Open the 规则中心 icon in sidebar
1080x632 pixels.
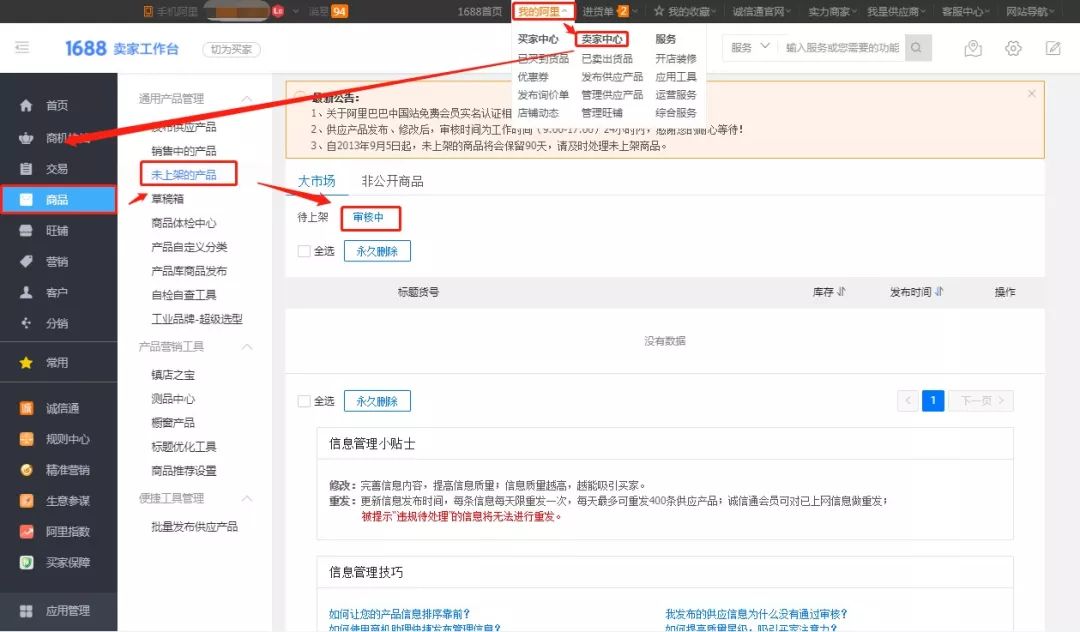[x=26, y=439]
